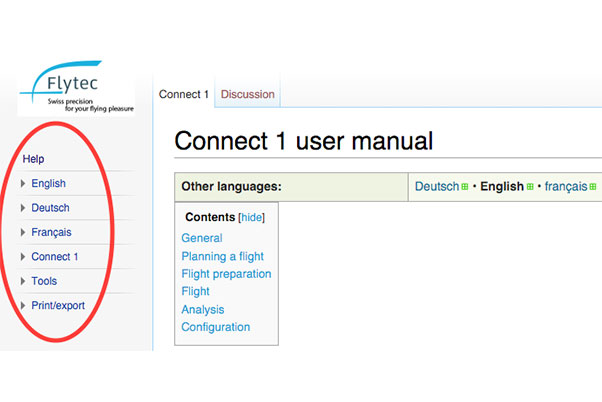
Task: Click the Flytec logo
Action: coord(76,88)
